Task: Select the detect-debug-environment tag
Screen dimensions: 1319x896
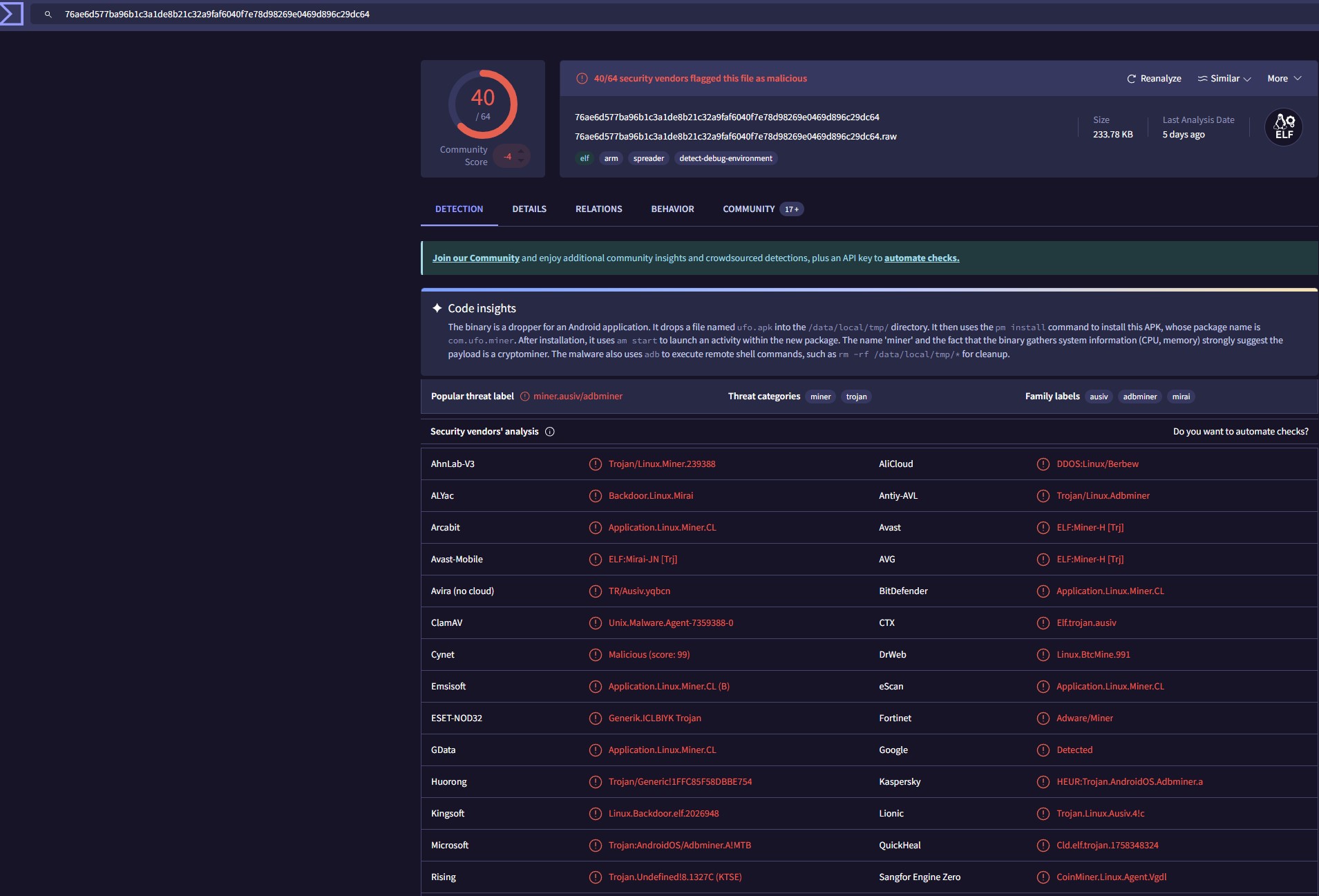Action: [725, 159]
